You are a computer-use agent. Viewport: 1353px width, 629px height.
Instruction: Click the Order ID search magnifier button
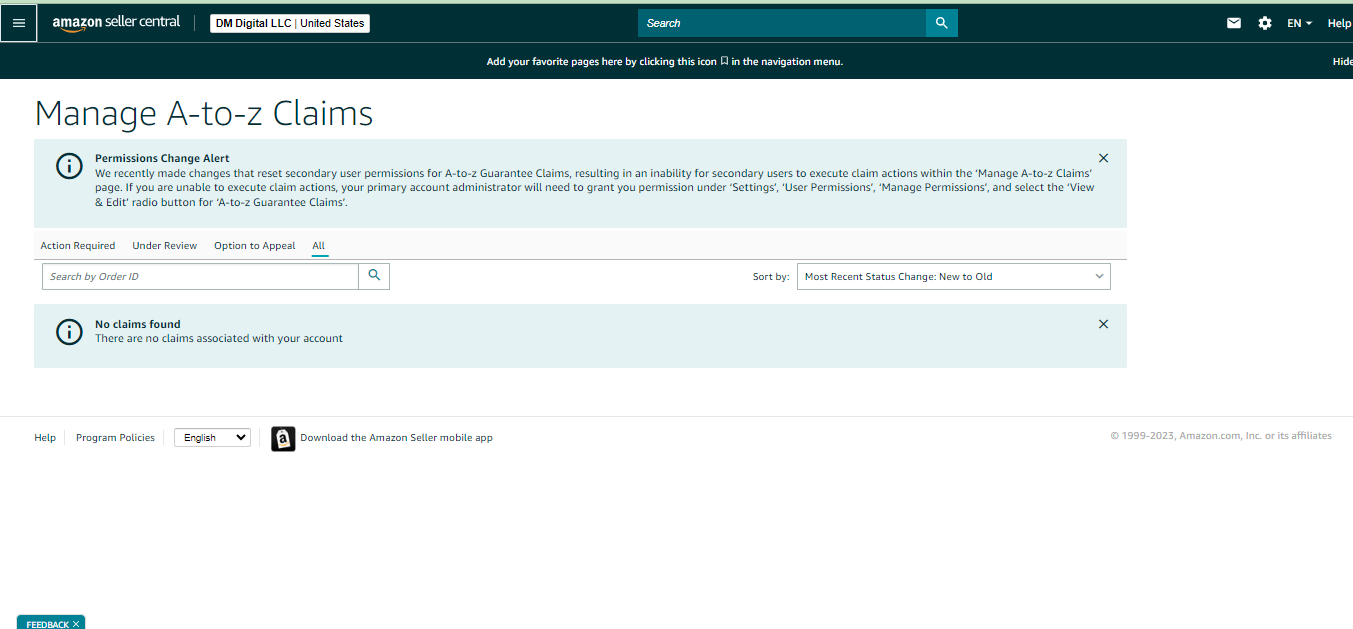374,276
